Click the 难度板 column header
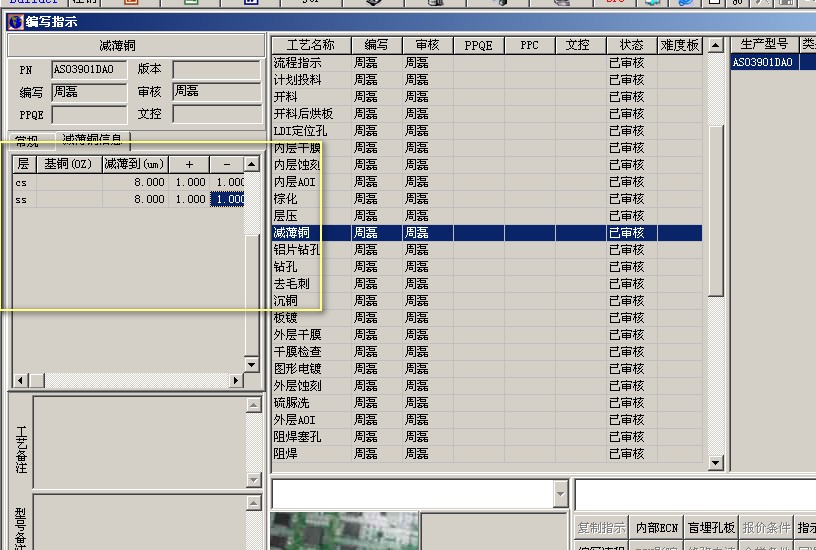Viewport: 816px width, 550px height. click(x=679, y=45)
